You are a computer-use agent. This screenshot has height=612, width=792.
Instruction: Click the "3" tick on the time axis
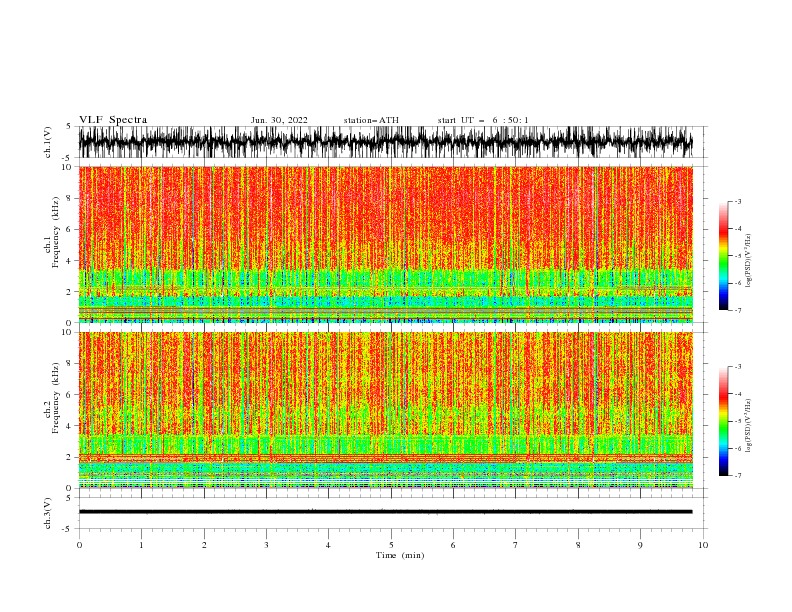pyautogui.click(x=266, y=545)
